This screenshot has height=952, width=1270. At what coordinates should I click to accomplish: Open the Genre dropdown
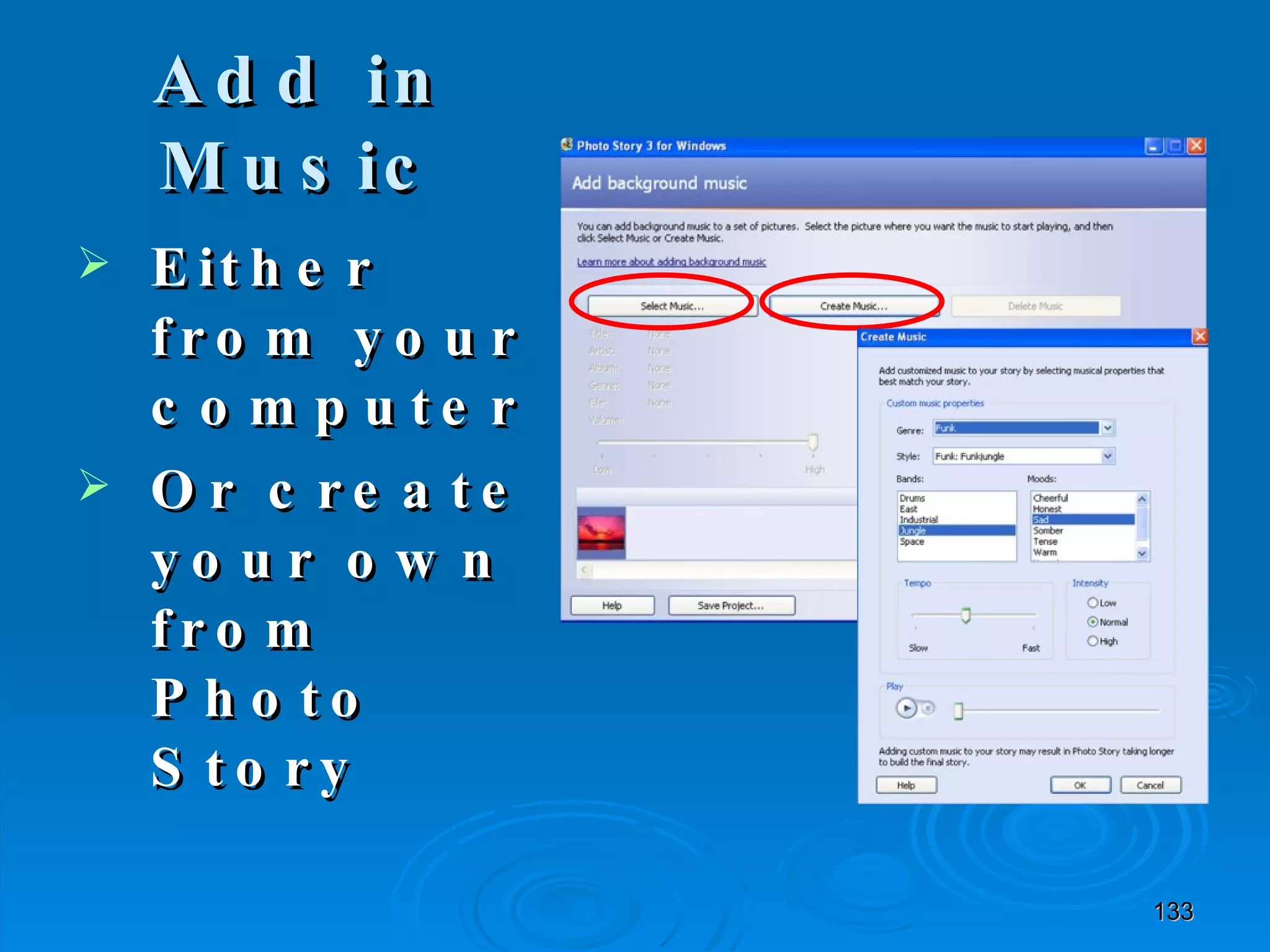[x=1108, y=428]
